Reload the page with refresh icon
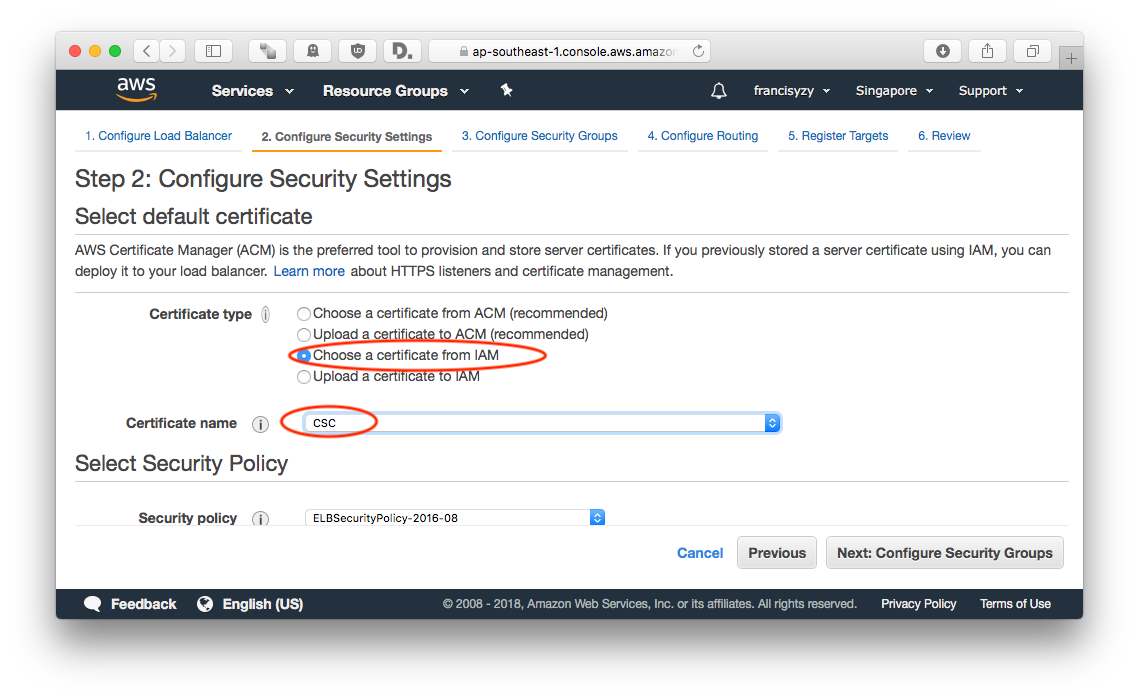The width and height of the screenshot is (1139, 699). [698, 51]
